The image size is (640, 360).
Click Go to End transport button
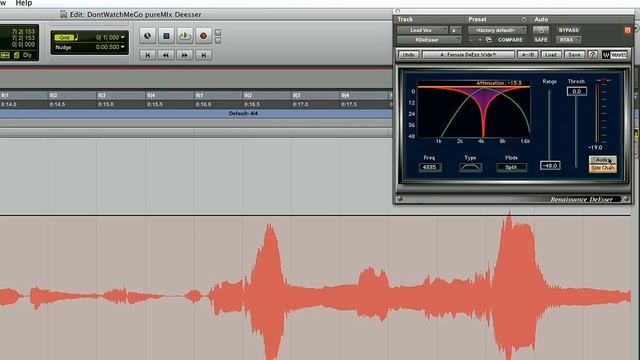click(x=203, y=55)
